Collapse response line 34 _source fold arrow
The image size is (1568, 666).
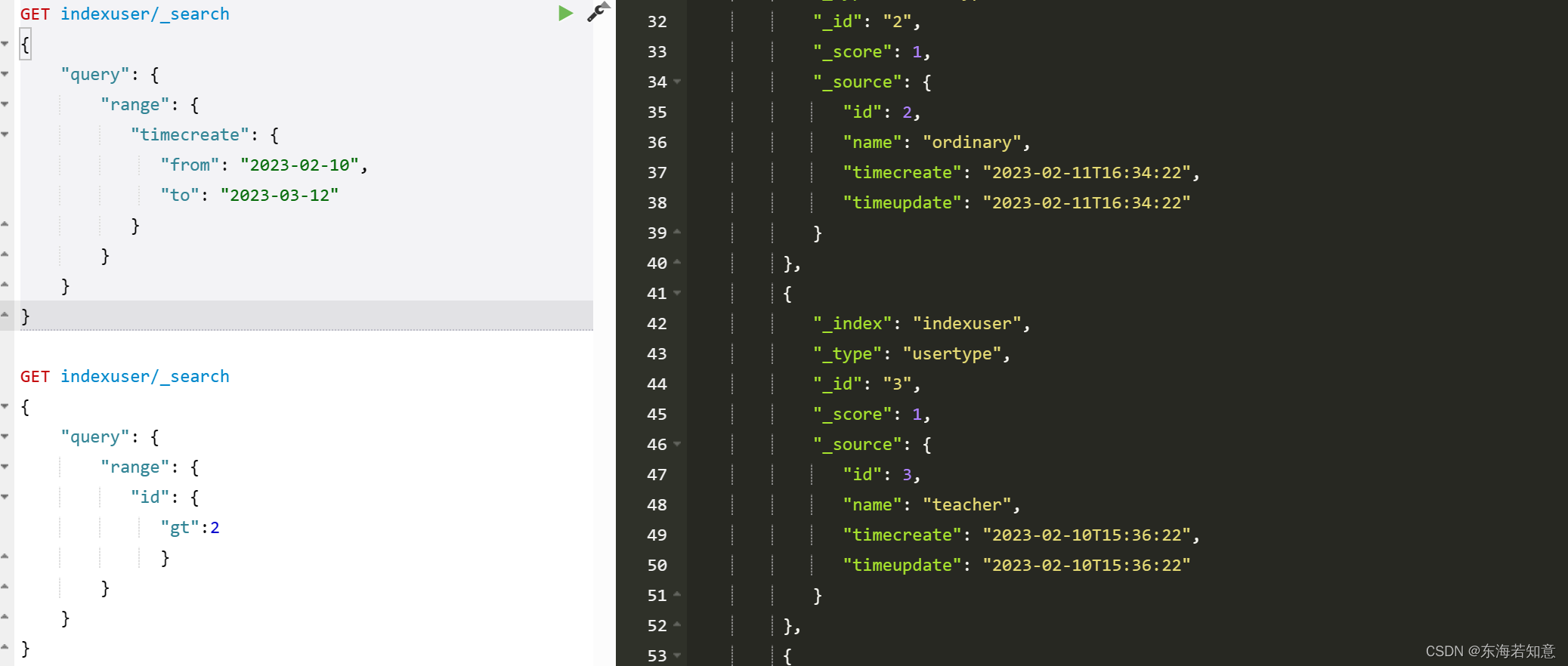point(677,82)
